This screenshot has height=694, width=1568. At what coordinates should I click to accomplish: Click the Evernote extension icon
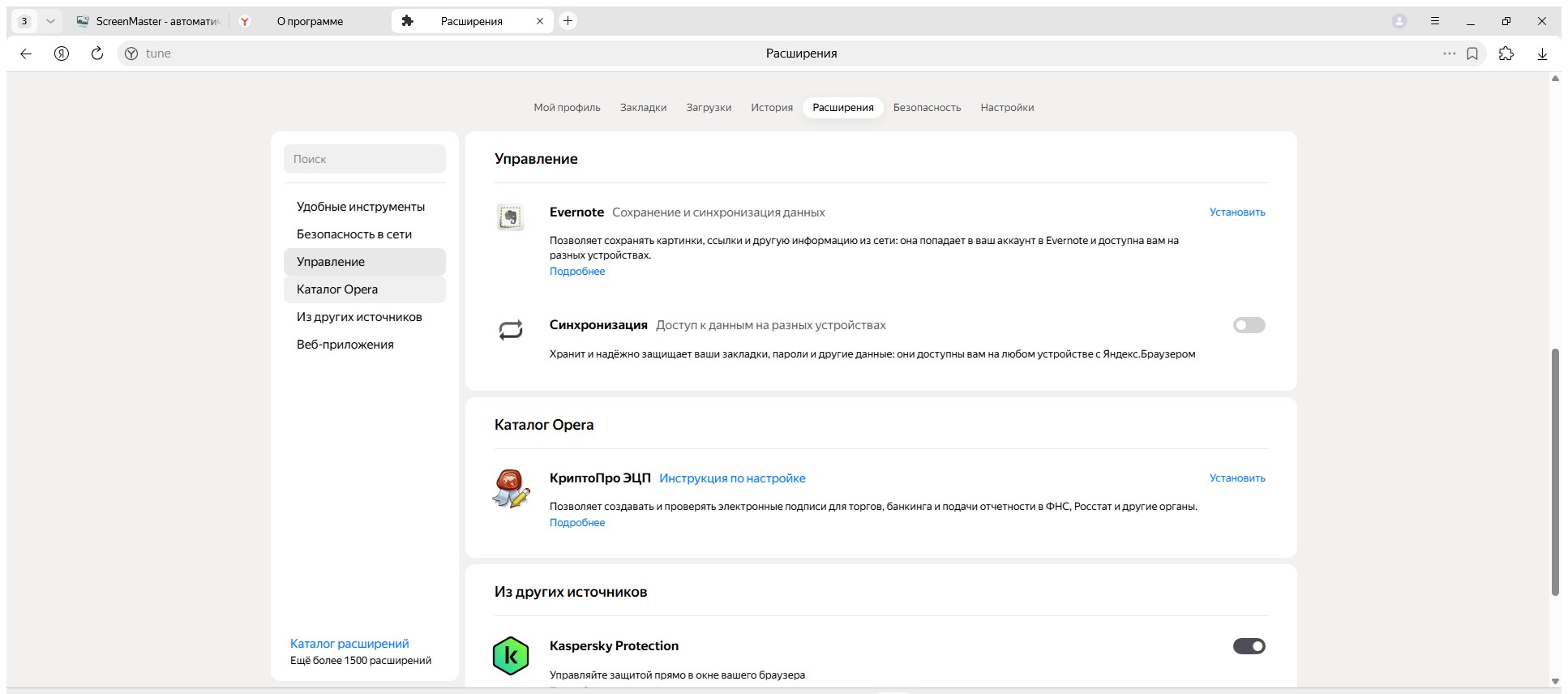(x=511, y=217)
